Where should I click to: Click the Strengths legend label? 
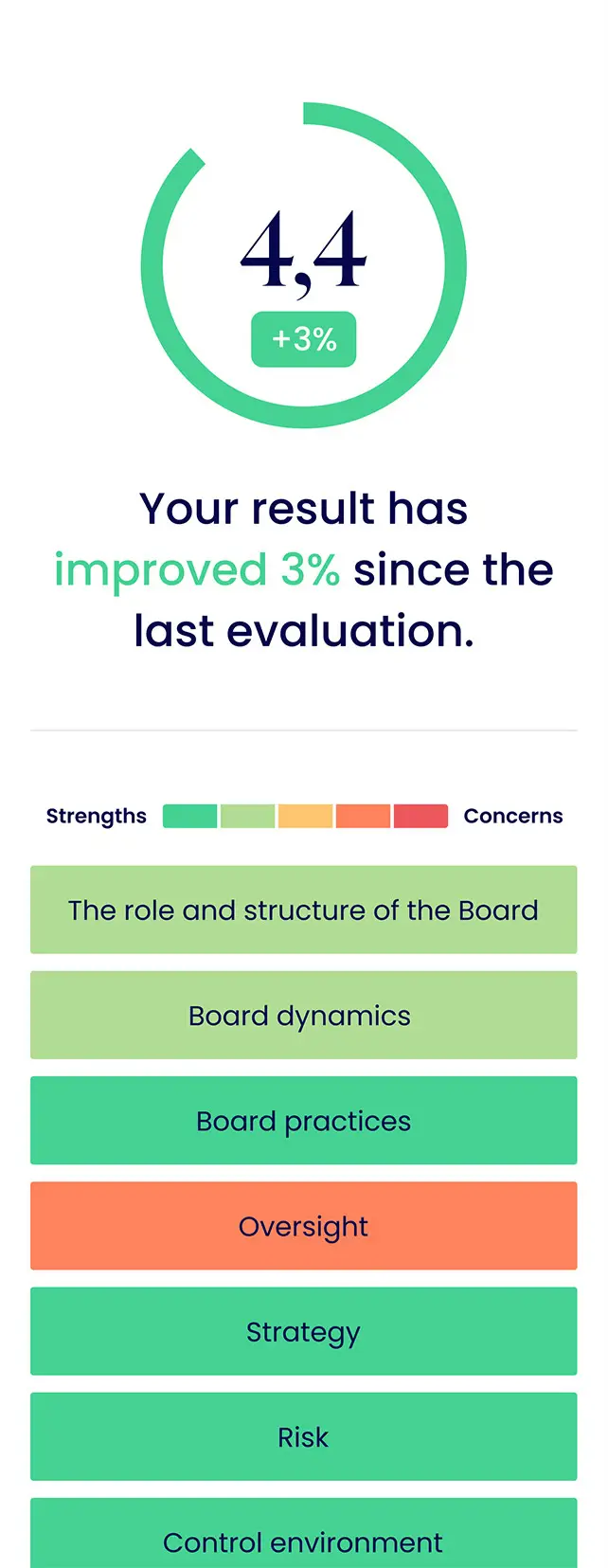(x=97, y=816)
